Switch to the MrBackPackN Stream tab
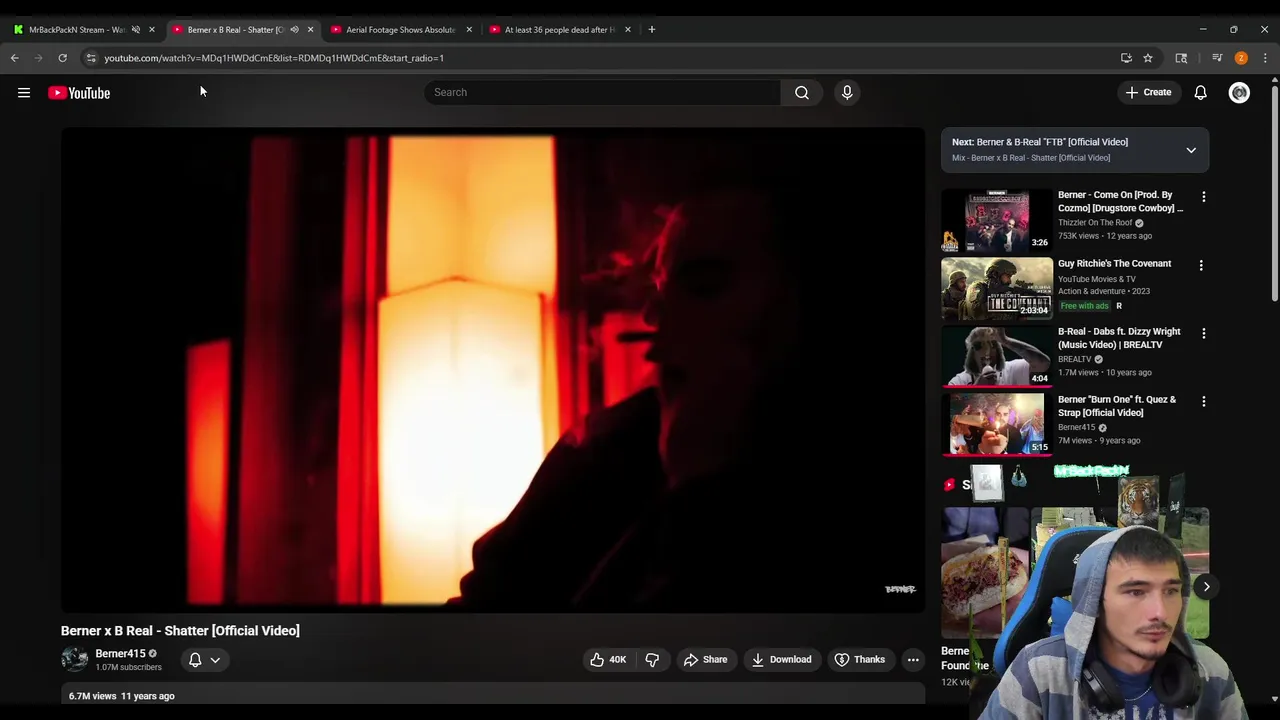Viewport: 1280px width, 720px height. coord(76,29)
